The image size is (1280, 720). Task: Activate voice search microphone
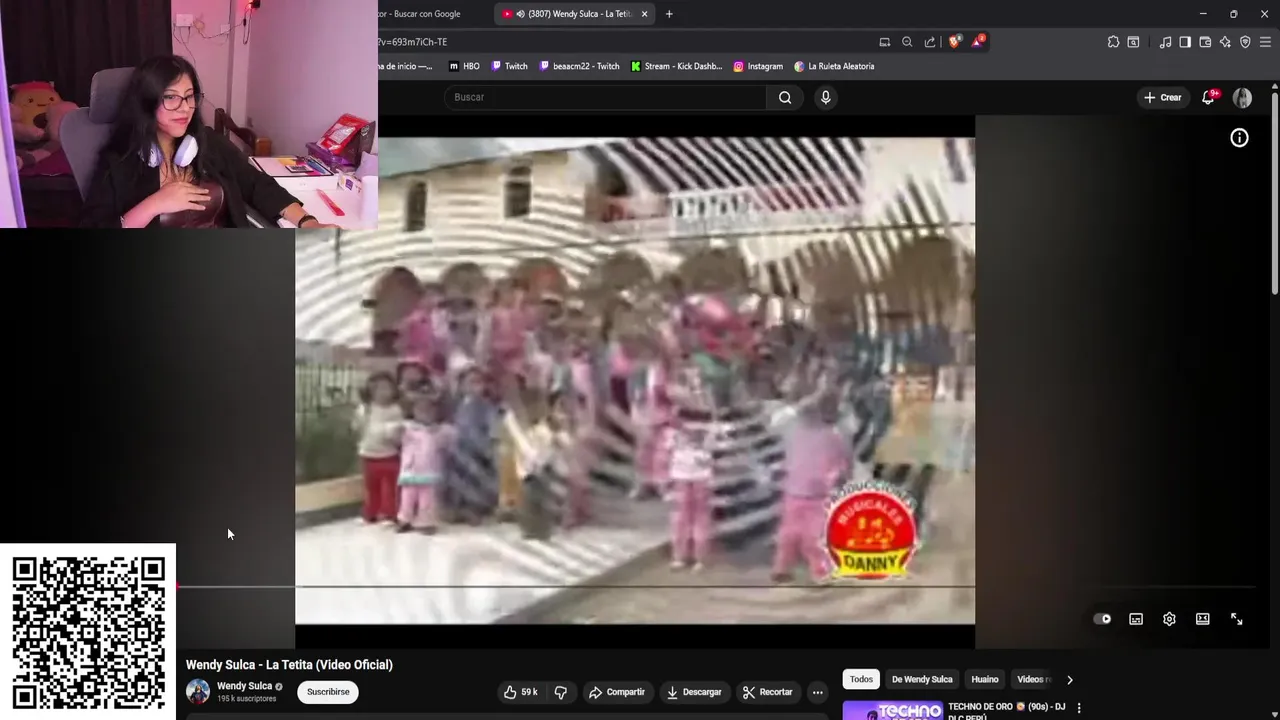coord(825,97)
